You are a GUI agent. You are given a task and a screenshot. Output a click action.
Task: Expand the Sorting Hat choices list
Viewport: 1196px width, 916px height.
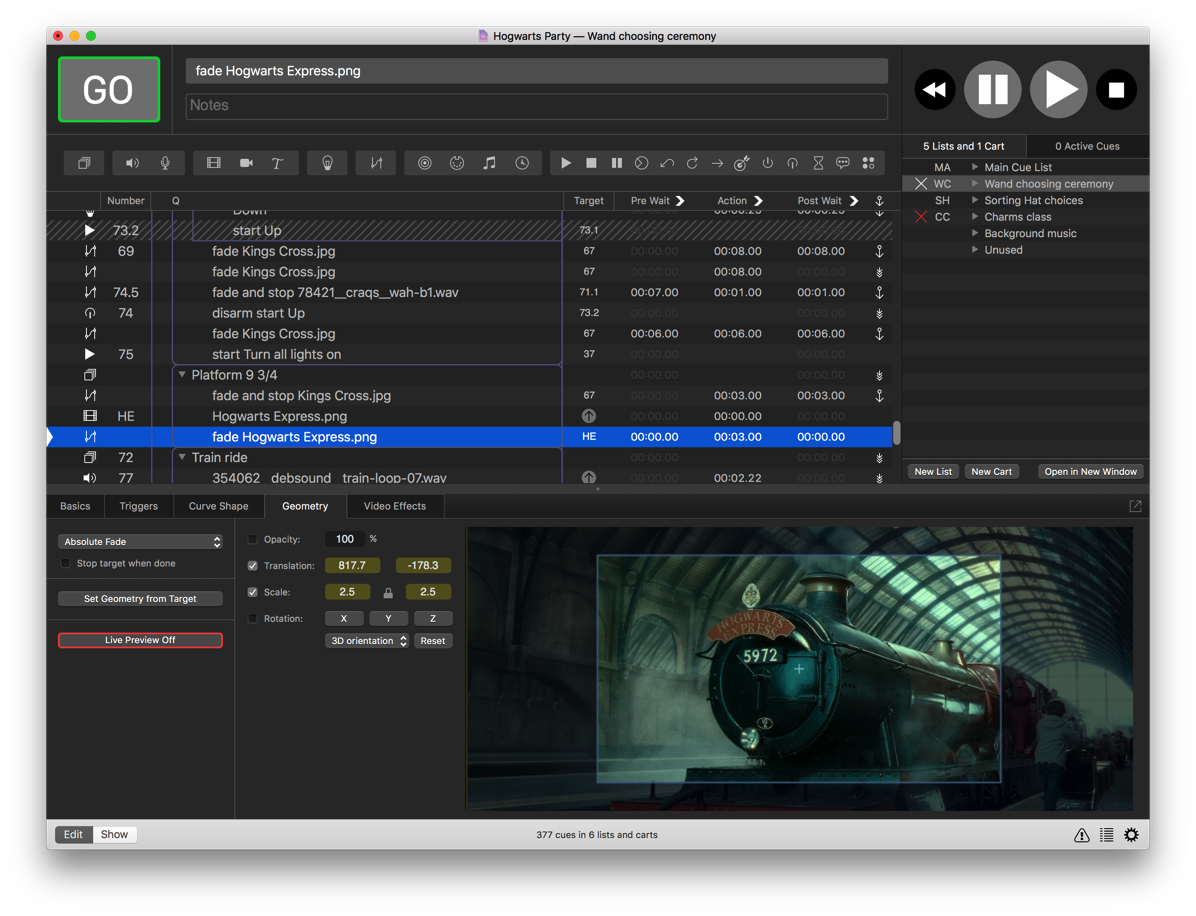pos(975,200)
